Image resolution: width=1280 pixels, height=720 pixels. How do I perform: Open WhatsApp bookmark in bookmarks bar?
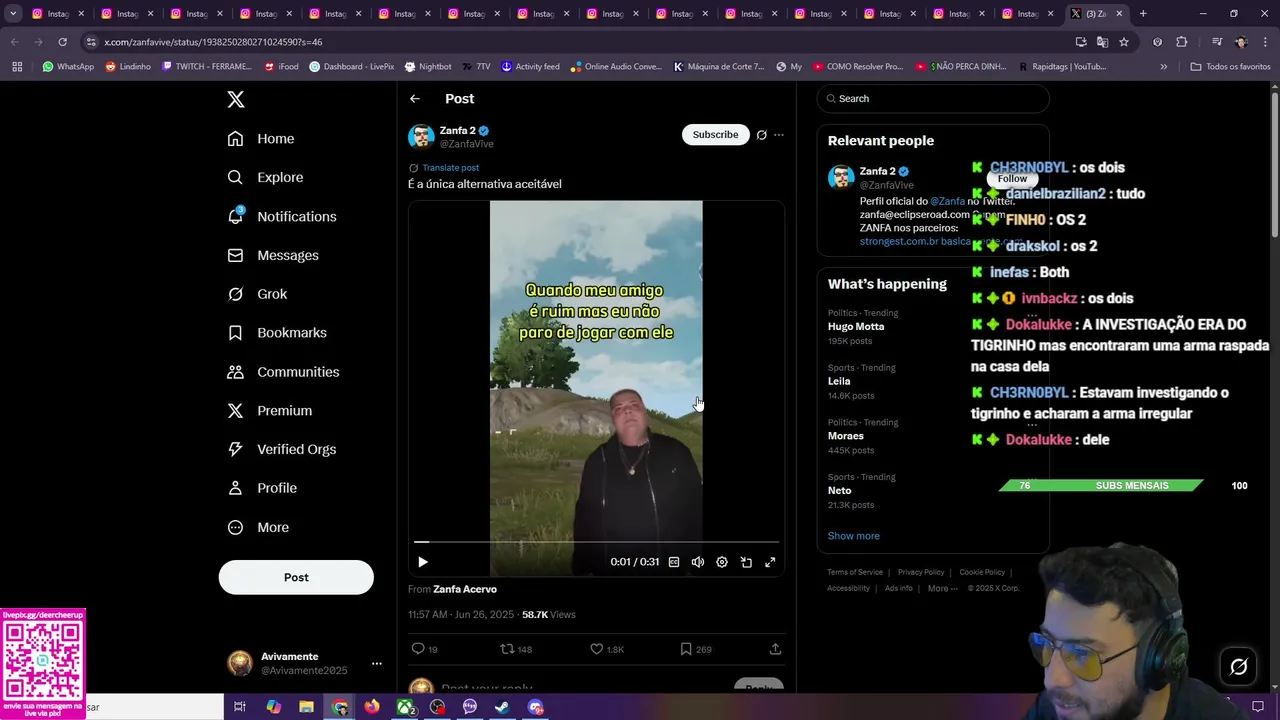tap(68, 67)
